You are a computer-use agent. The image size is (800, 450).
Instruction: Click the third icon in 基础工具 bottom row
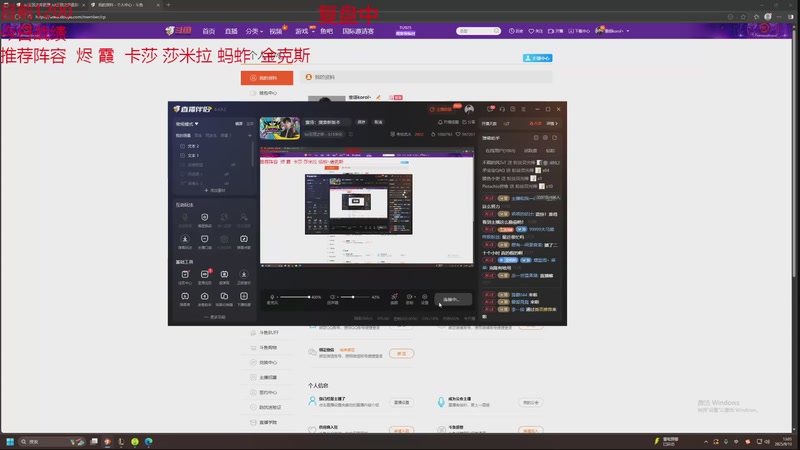tap(224, 298)
